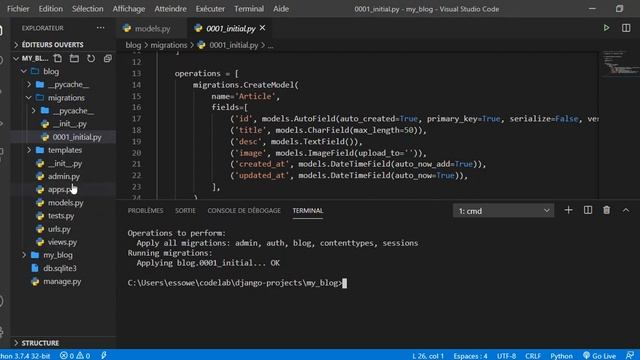Open the Atteindre menu
Screen dimensions: 640x360
(170, 9)
